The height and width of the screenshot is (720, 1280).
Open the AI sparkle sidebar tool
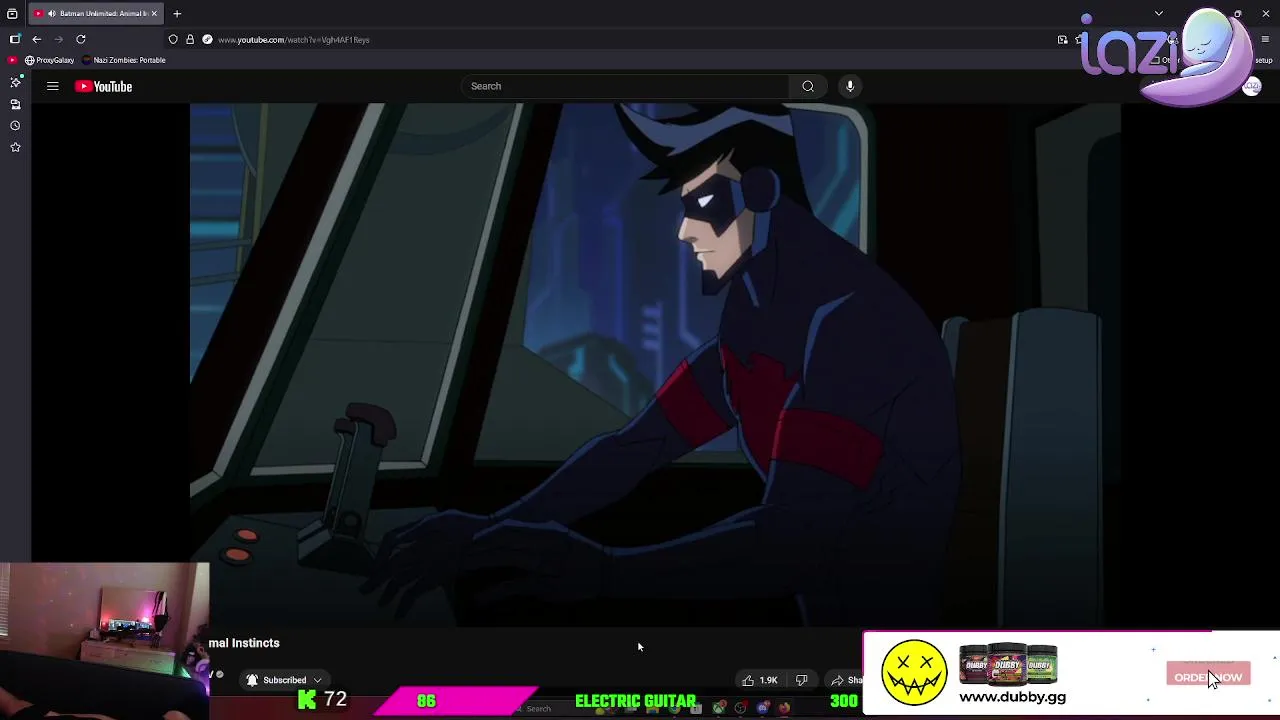[15, 82]
